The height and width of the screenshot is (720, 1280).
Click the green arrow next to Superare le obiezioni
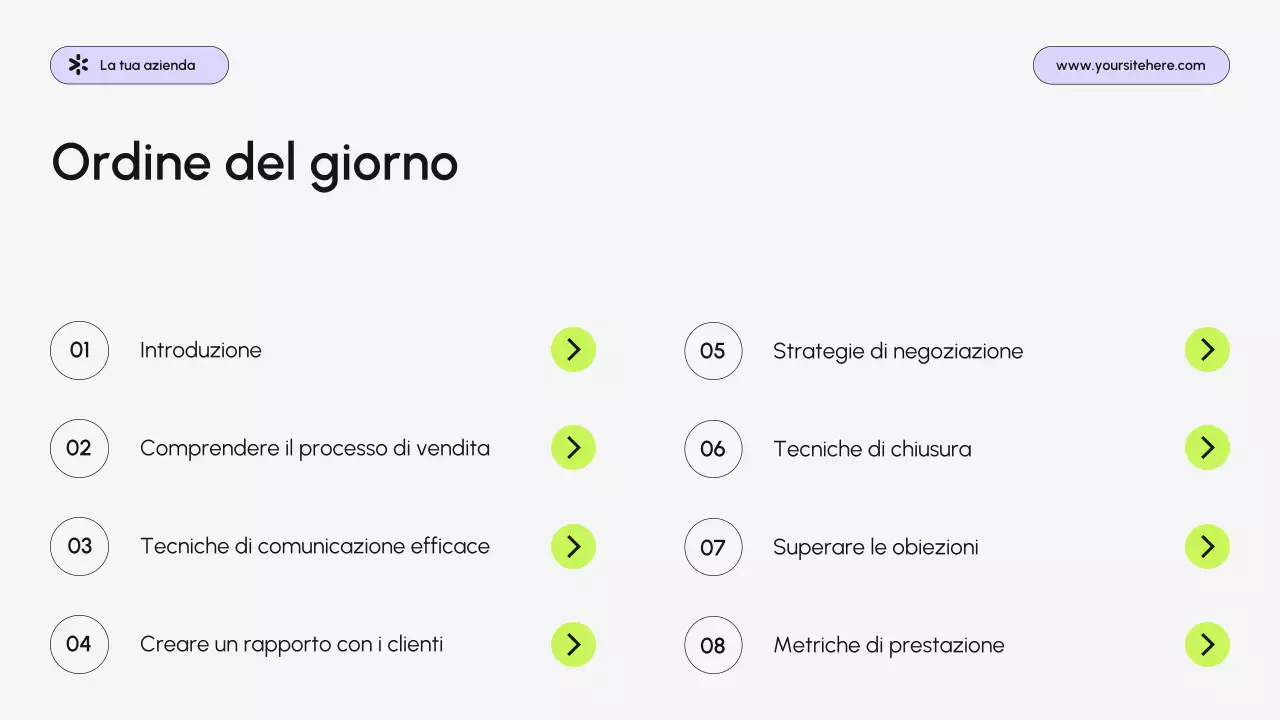(x=1207, y=546)
